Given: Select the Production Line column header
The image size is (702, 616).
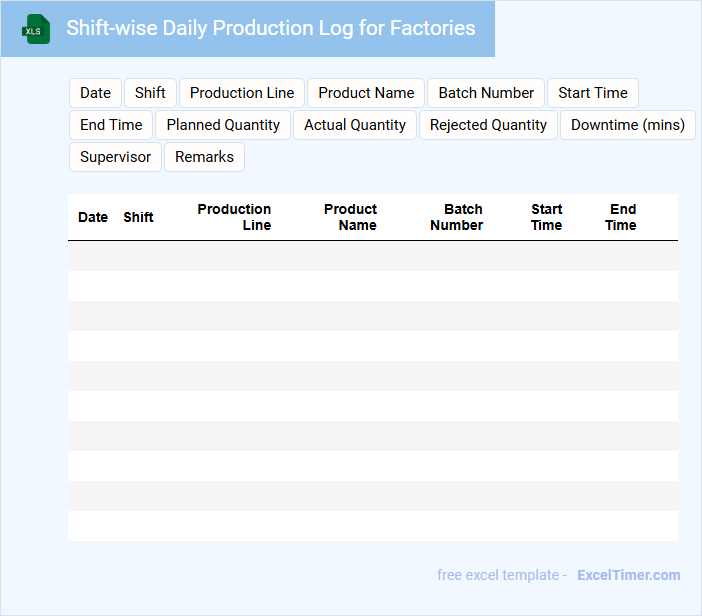Looking at the screenshot, I should (x=235, y=217).
